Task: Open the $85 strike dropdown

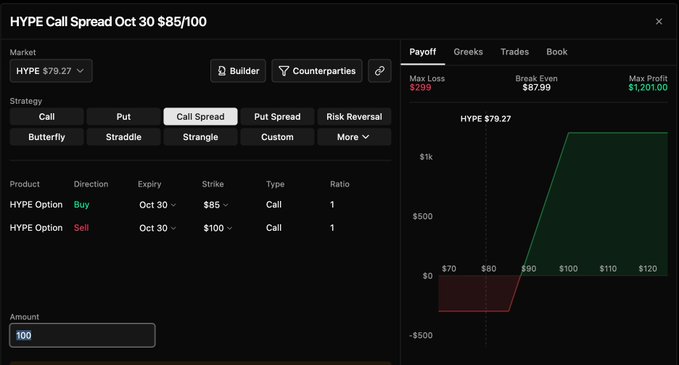Action: [x=216, y=205]
